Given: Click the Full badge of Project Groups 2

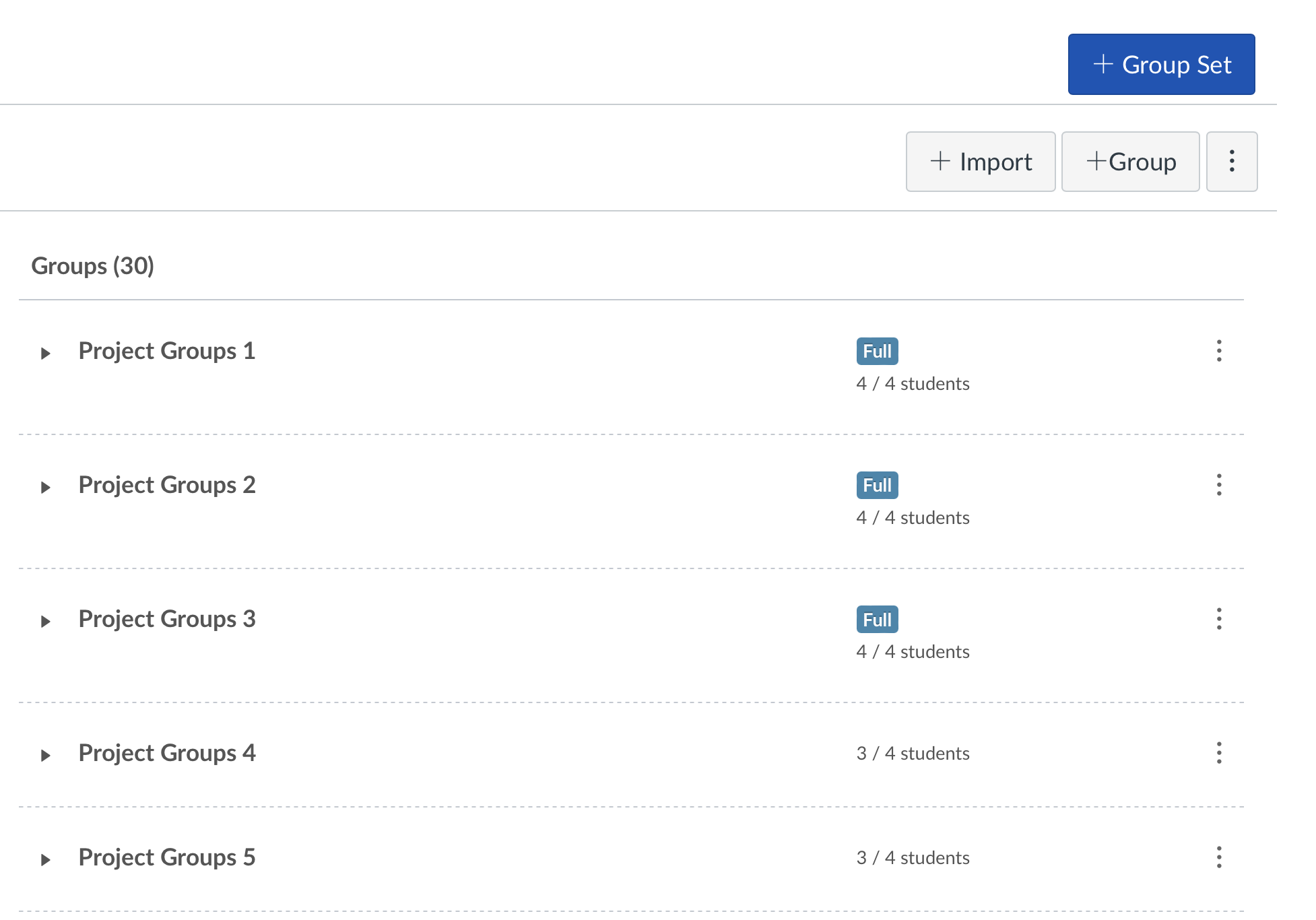Looking at the screenshot, I should tap(878, 485).
